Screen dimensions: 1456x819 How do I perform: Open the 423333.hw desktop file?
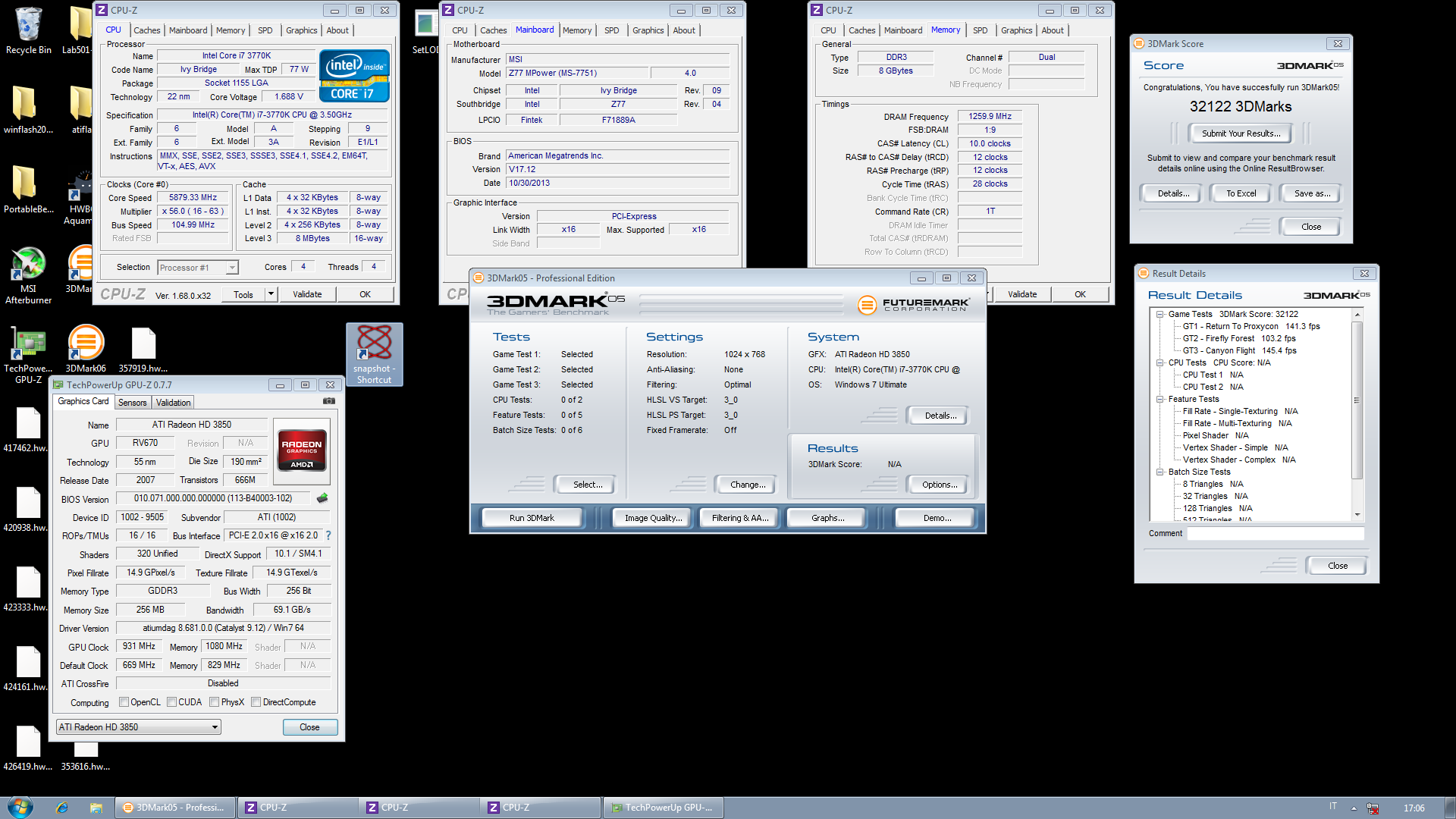tap(28, 588)
